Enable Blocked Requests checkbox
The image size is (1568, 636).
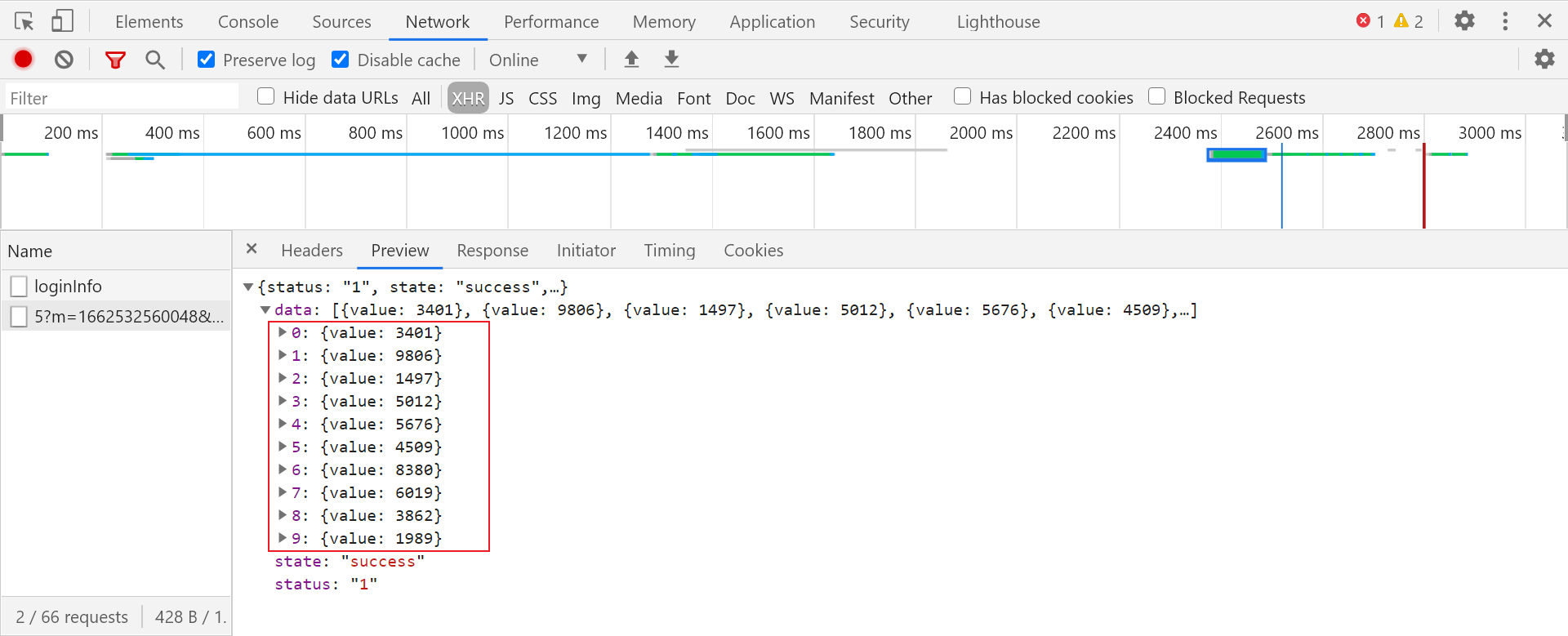[x=1156, y=96]
